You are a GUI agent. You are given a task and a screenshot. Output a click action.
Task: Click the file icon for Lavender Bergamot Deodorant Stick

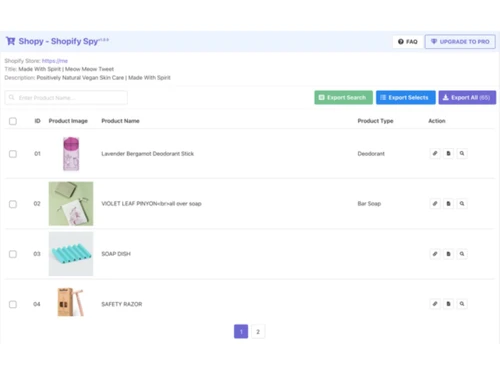[448, 153]
